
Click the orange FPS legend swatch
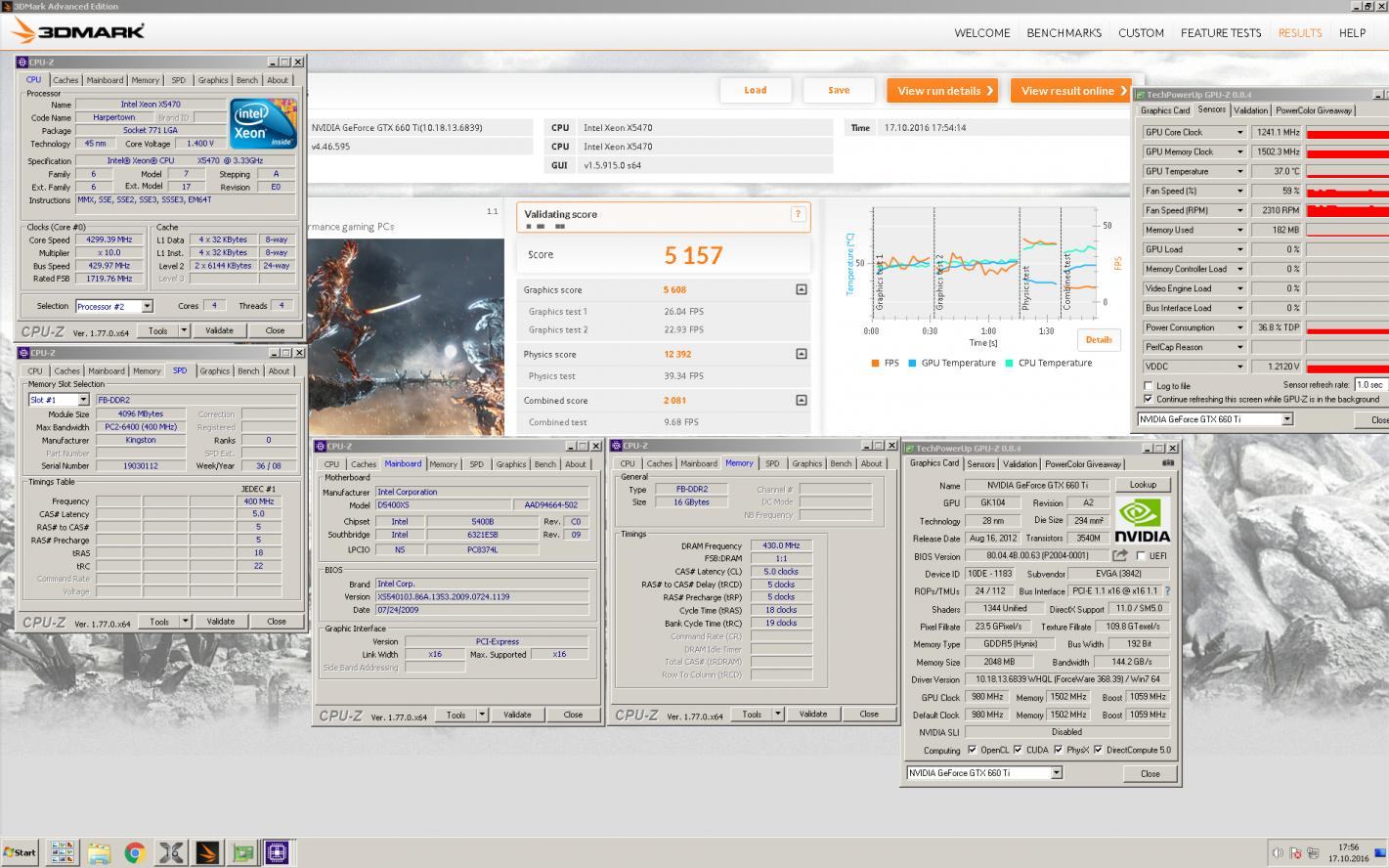(x=874, y=363)
